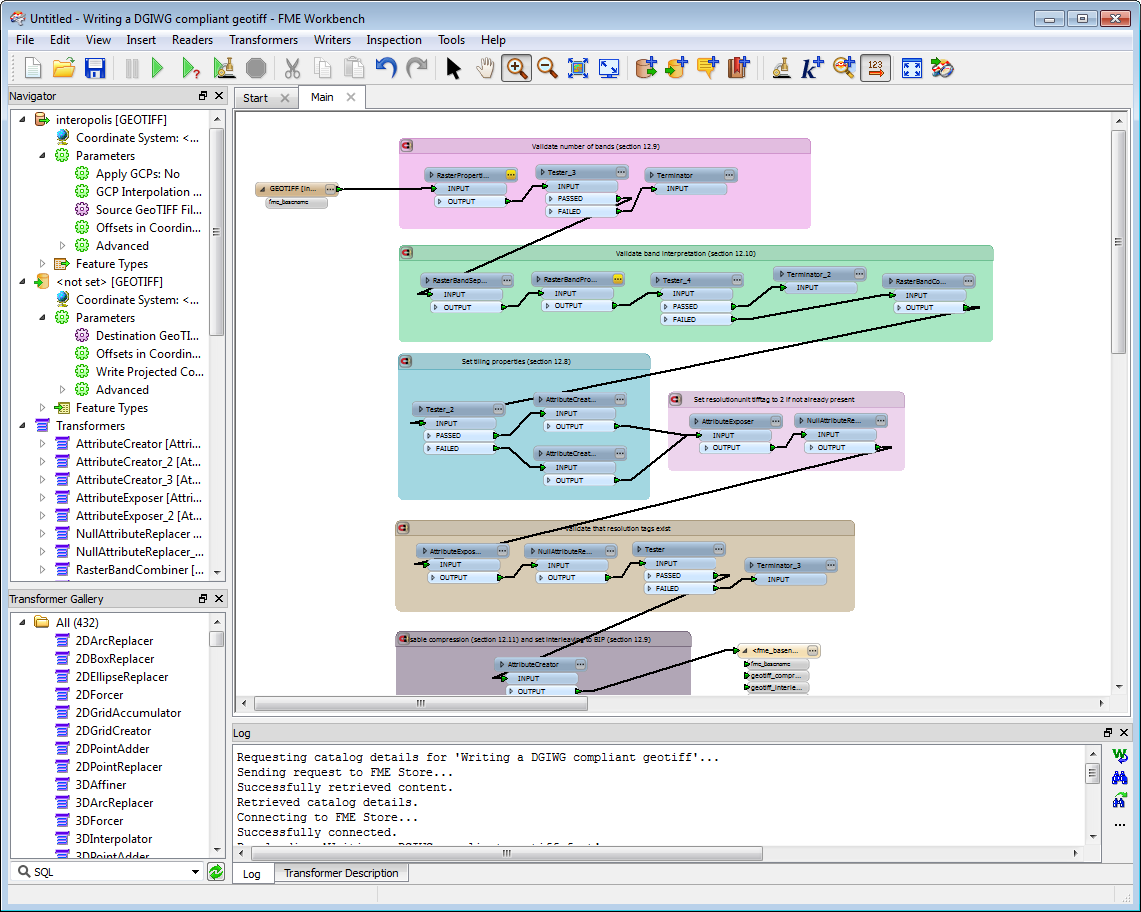
Task: Open the Inspection menu
Action: (394, 40)
